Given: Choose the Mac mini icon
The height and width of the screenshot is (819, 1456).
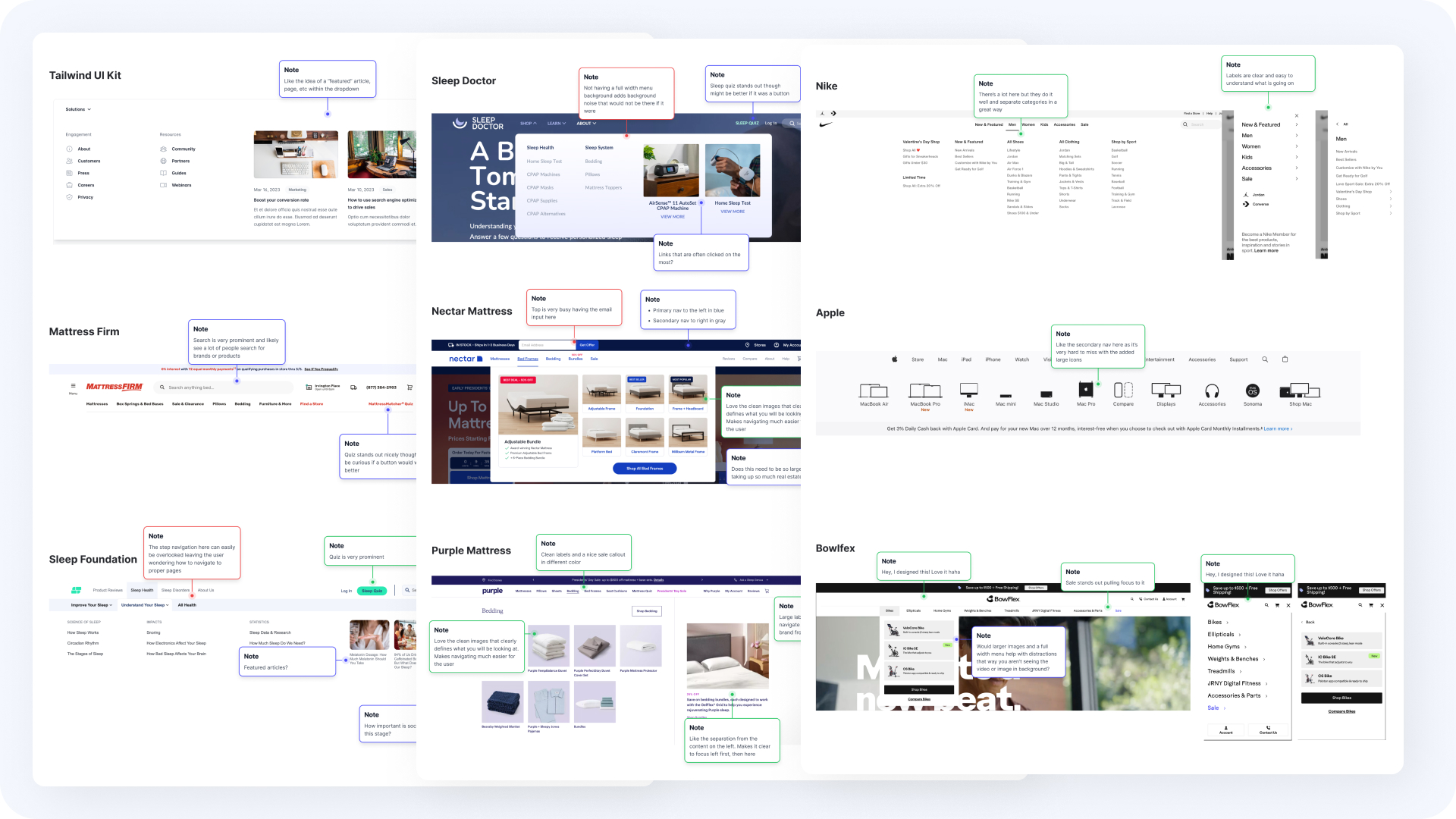Looking at the screenshot, I should (x=1006, y=395).
